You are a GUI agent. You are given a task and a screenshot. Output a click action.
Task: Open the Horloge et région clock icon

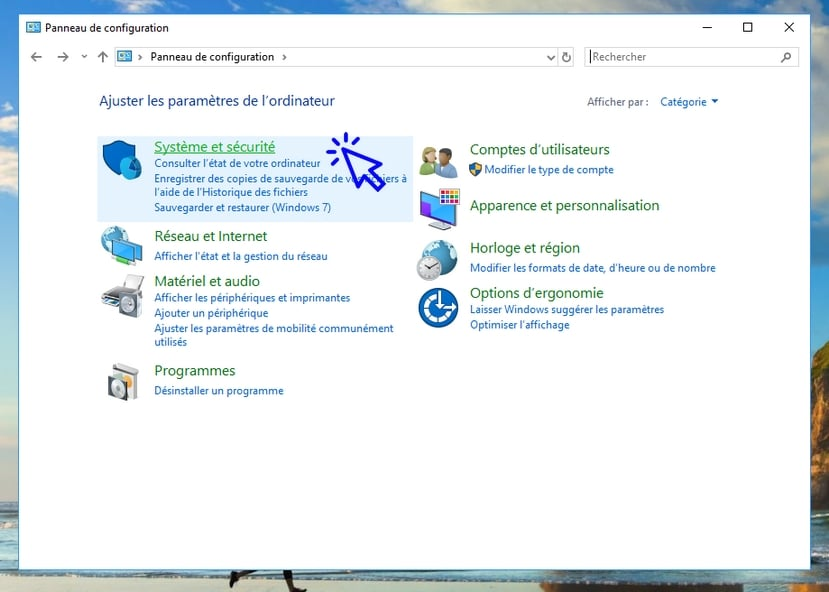[437, 260]
